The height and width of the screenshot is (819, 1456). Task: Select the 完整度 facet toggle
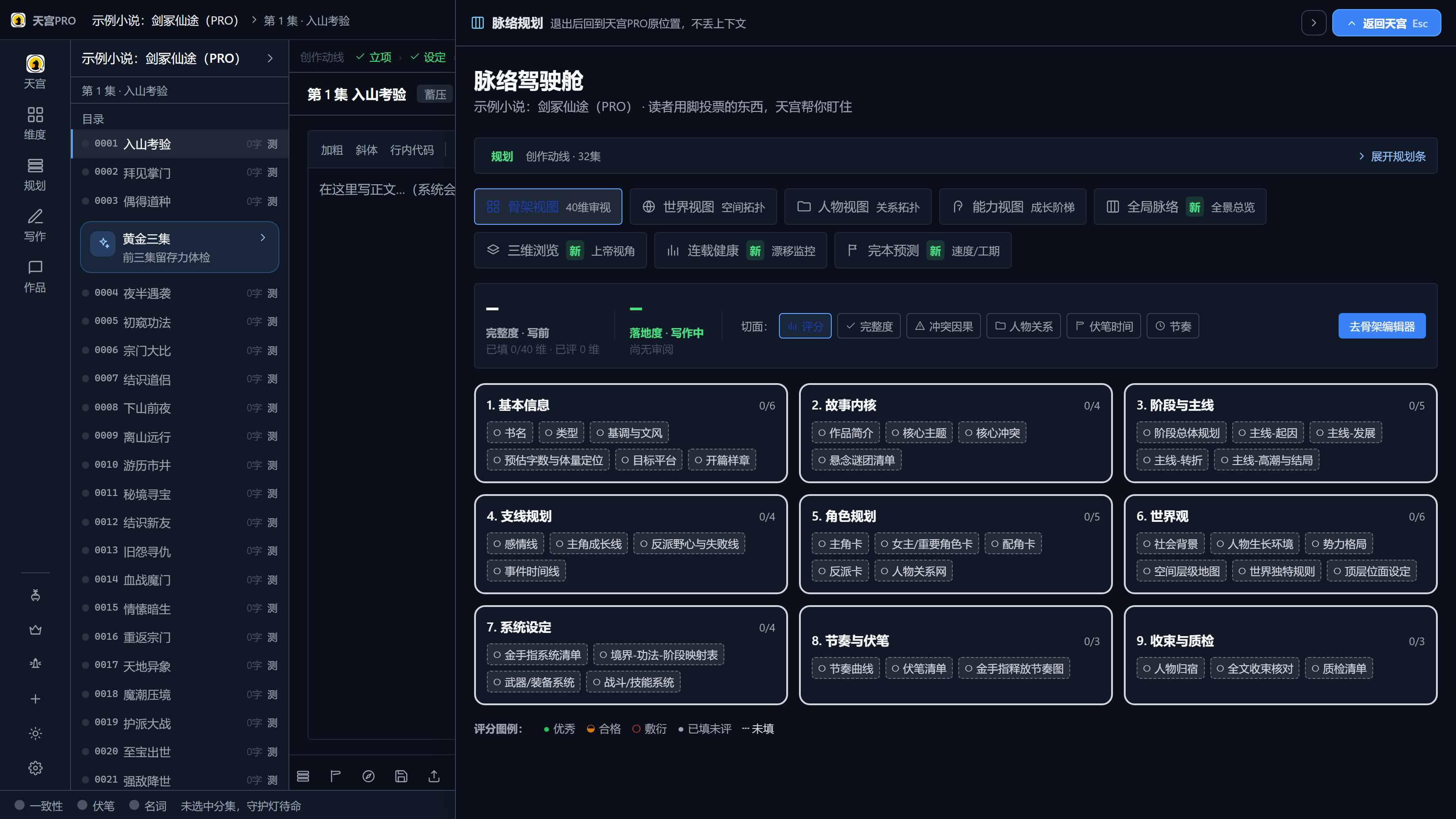[869, 326]
